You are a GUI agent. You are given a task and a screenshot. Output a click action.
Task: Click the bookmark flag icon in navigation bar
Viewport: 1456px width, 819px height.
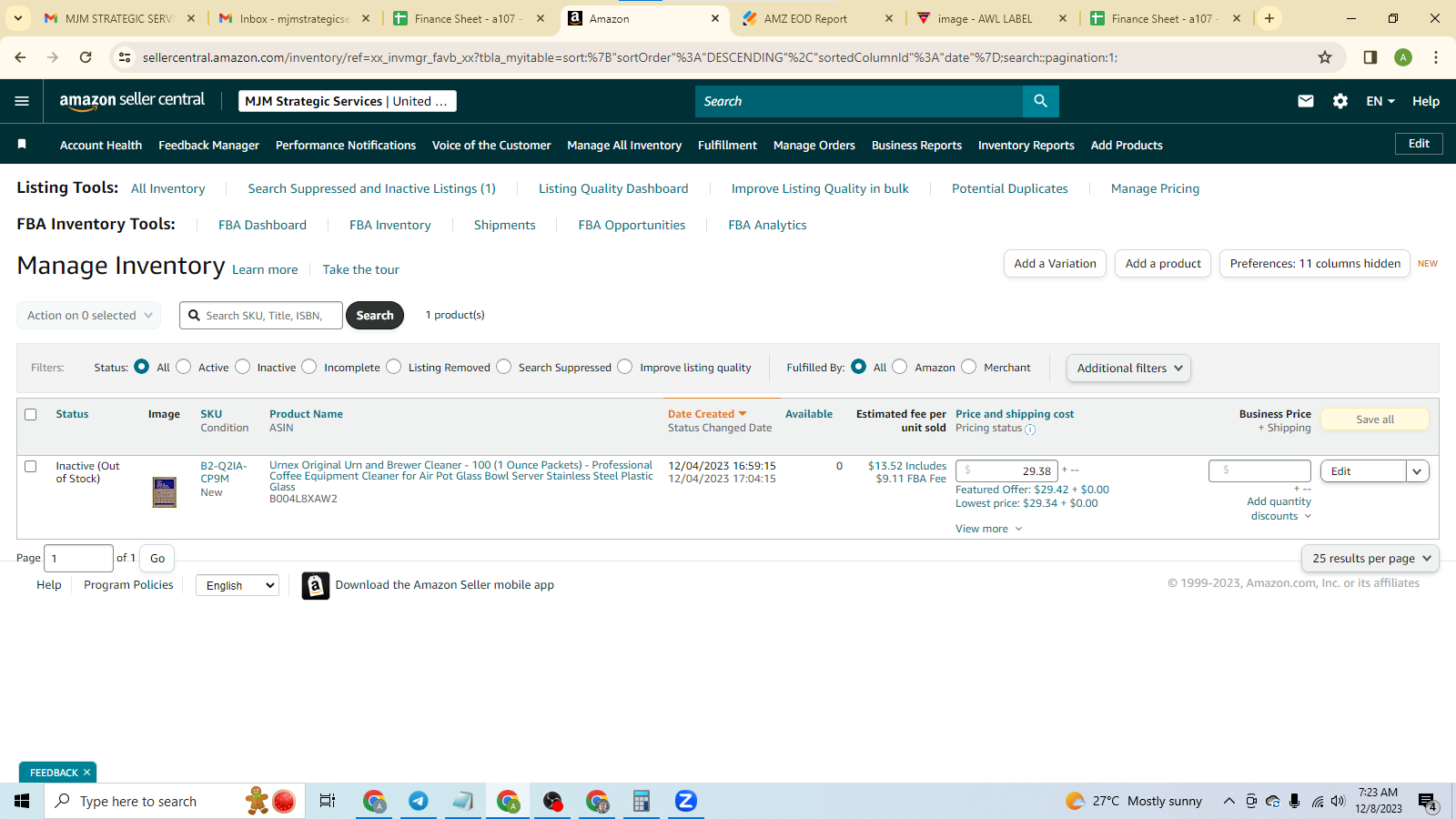point(22,144)
